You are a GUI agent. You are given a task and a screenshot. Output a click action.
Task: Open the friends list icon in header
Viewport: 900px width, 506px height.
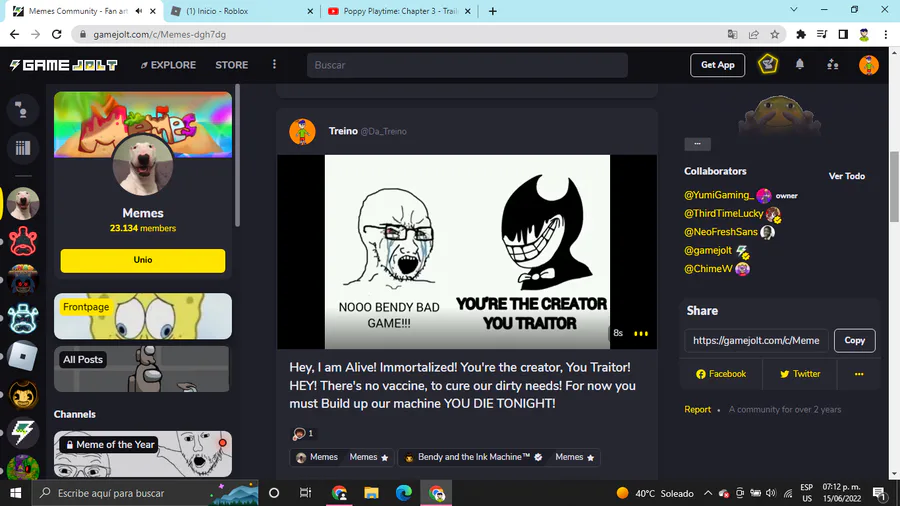coord(832,65)
